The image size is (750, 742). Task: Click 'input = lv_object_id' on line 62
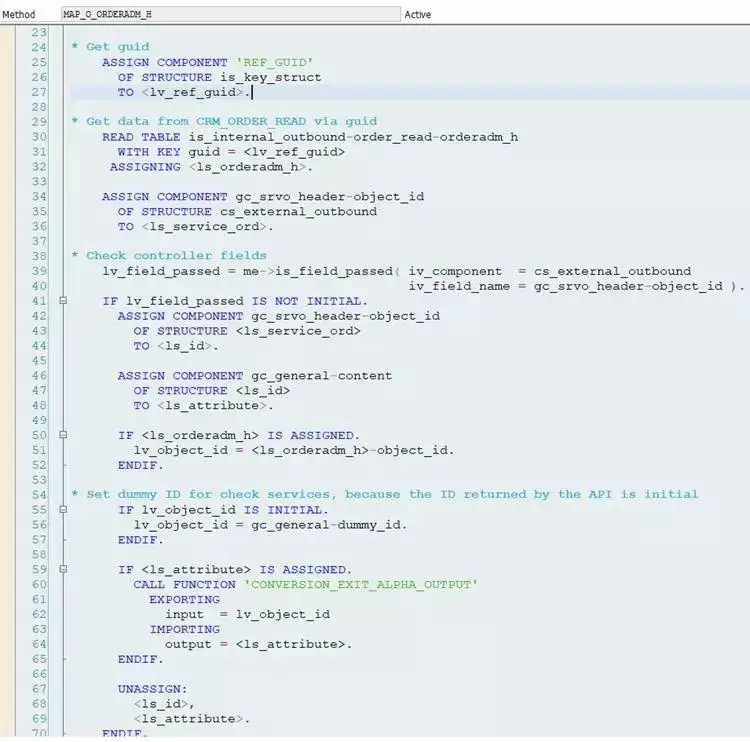tap(247, 615)
